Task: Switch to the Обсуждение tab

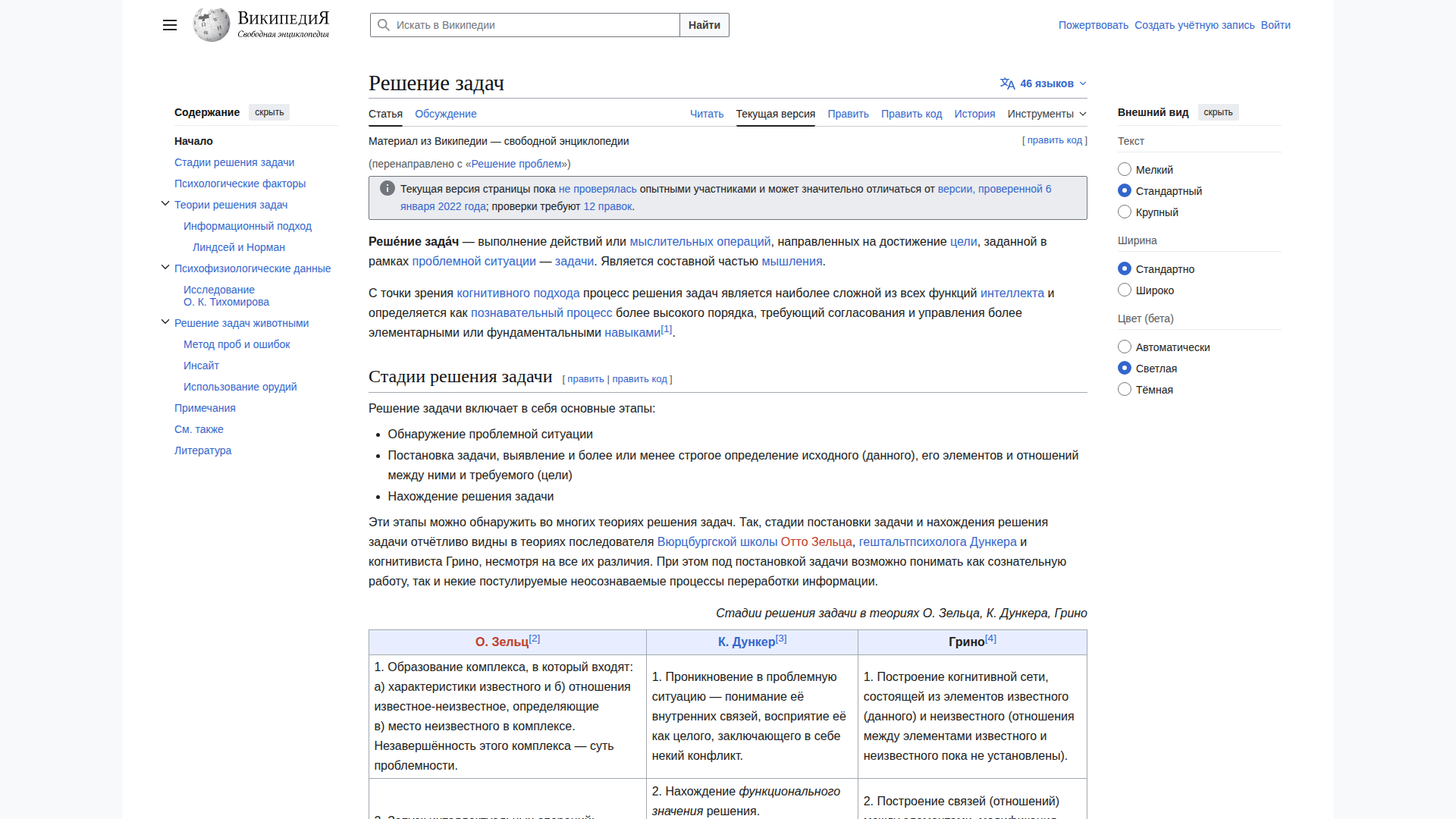Action: (x=445, y=114)
